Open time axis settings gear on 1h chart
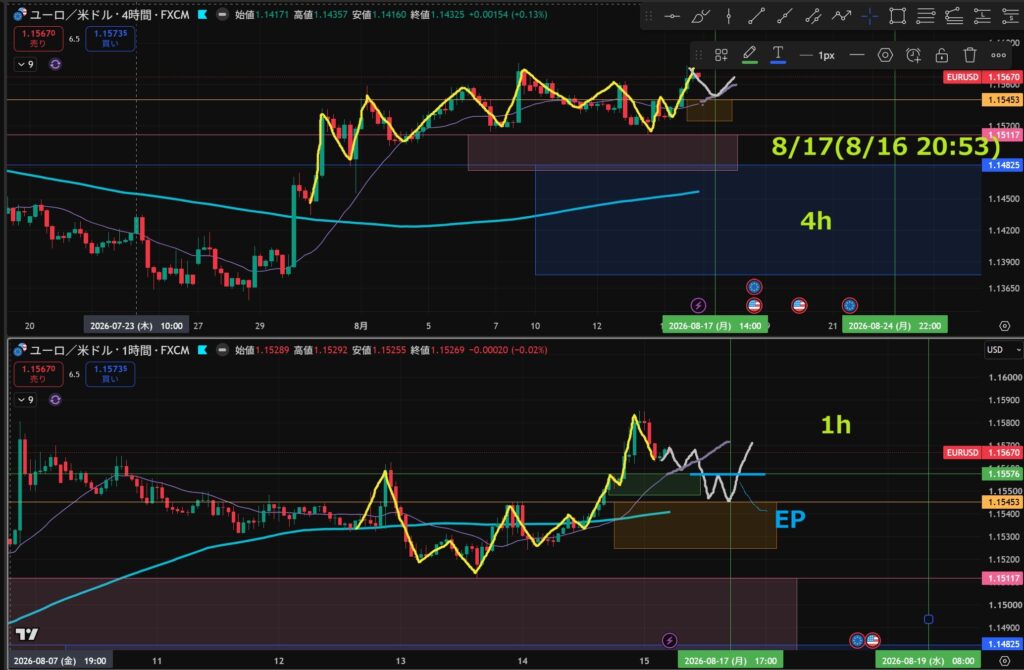Image resolution: width=1024 pixels, height=670 pixels. pyautogui.click(x=1004, y=661)
